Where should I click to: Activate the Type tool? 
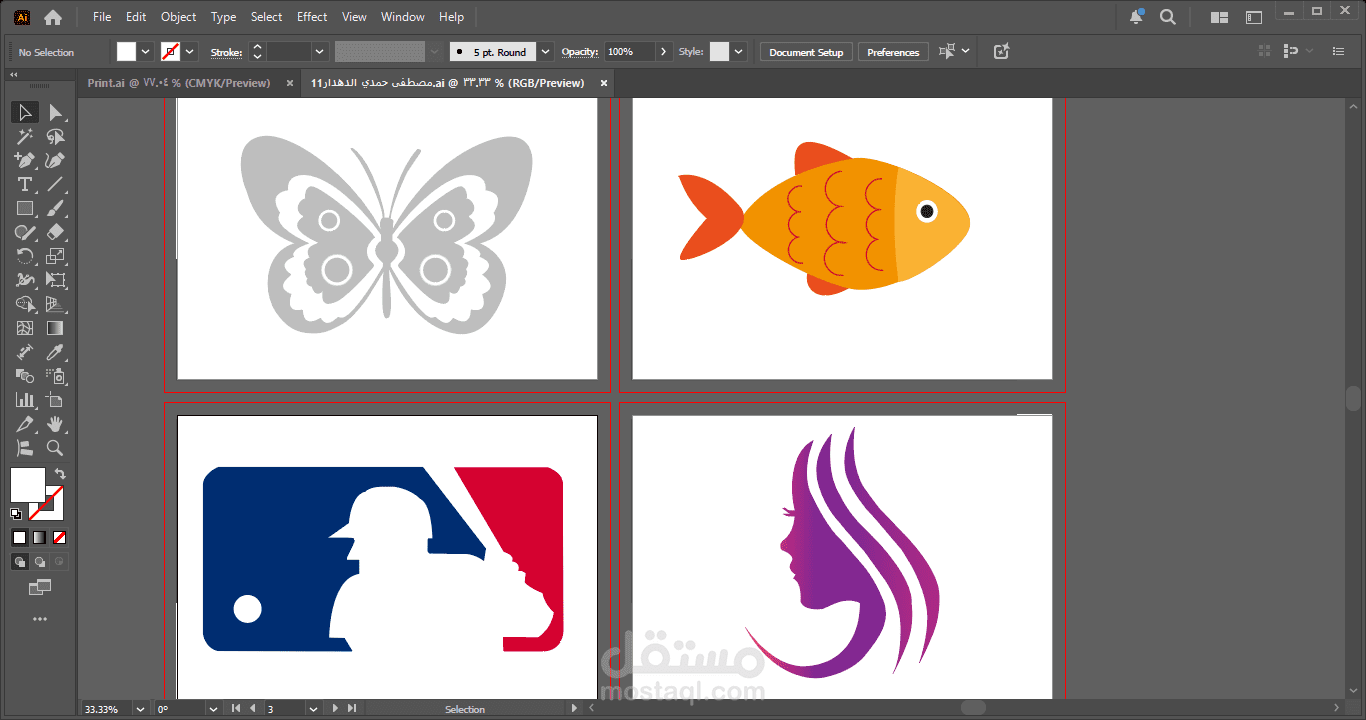(x=25, y=184)
